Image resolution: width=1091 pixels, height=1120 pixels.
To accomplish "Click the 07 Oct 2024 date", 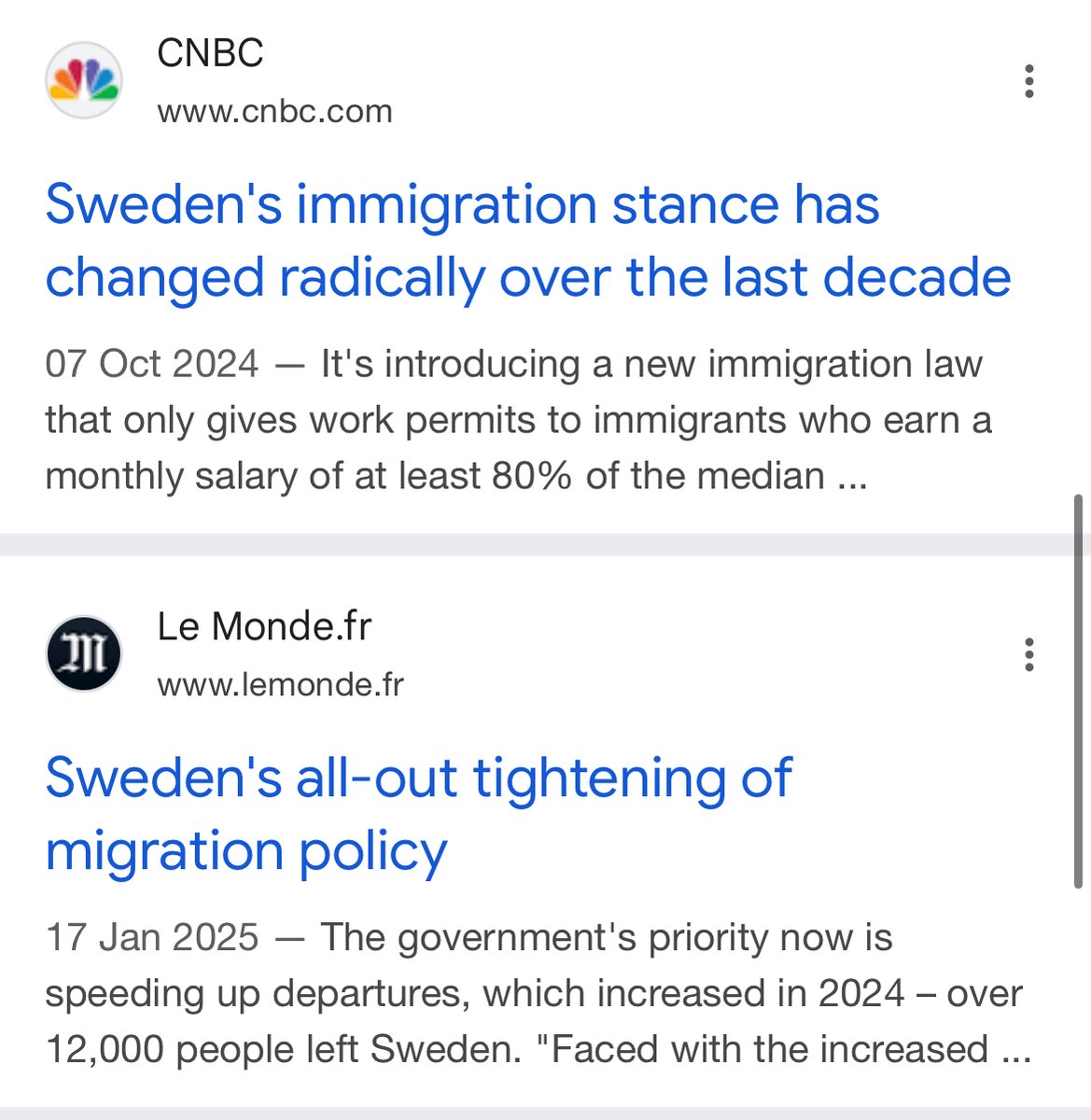I will 151,363.
